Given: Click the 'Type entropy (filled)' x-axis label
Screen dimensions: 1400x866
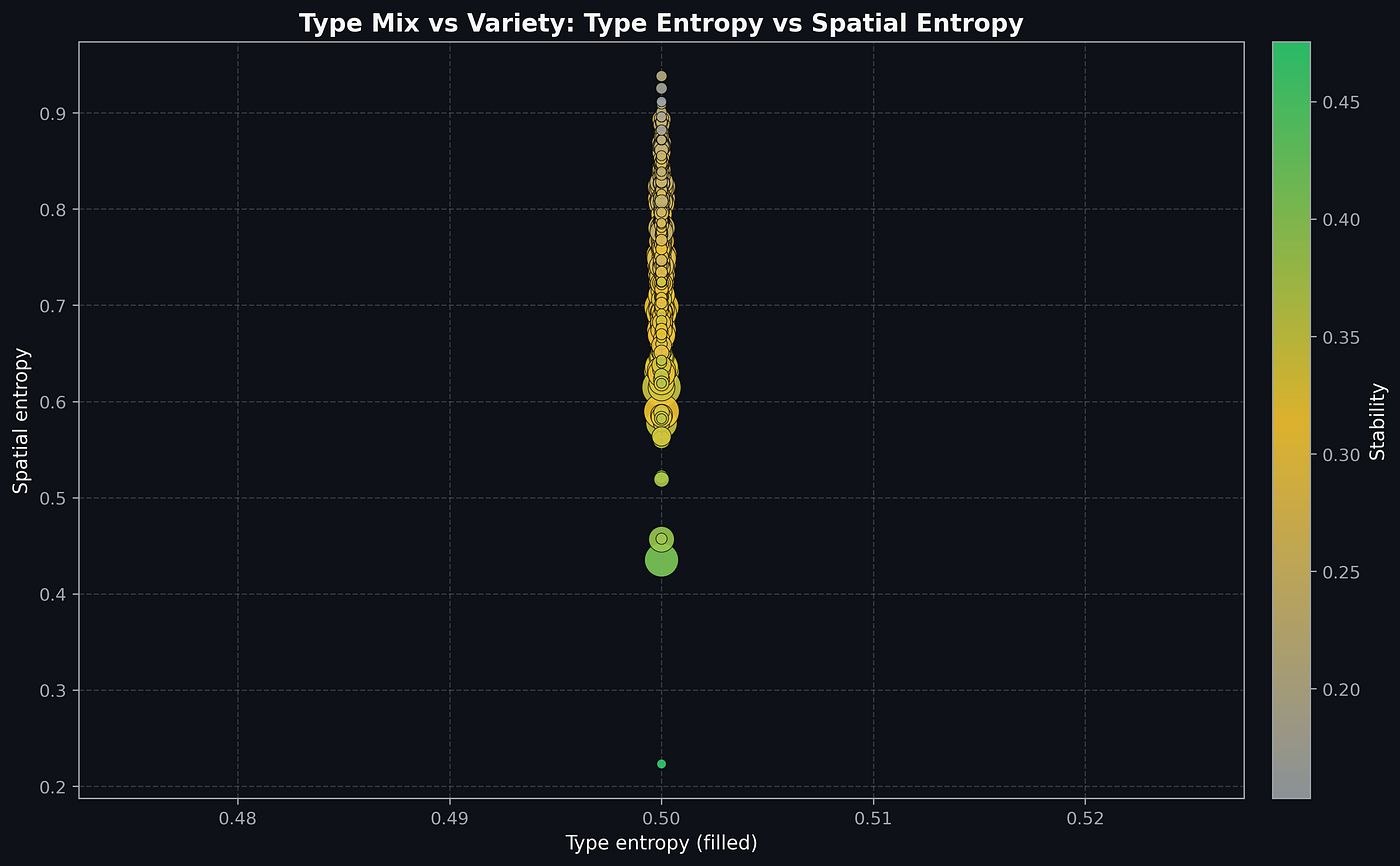Looking at the screenshot, I should pos(661,843).
